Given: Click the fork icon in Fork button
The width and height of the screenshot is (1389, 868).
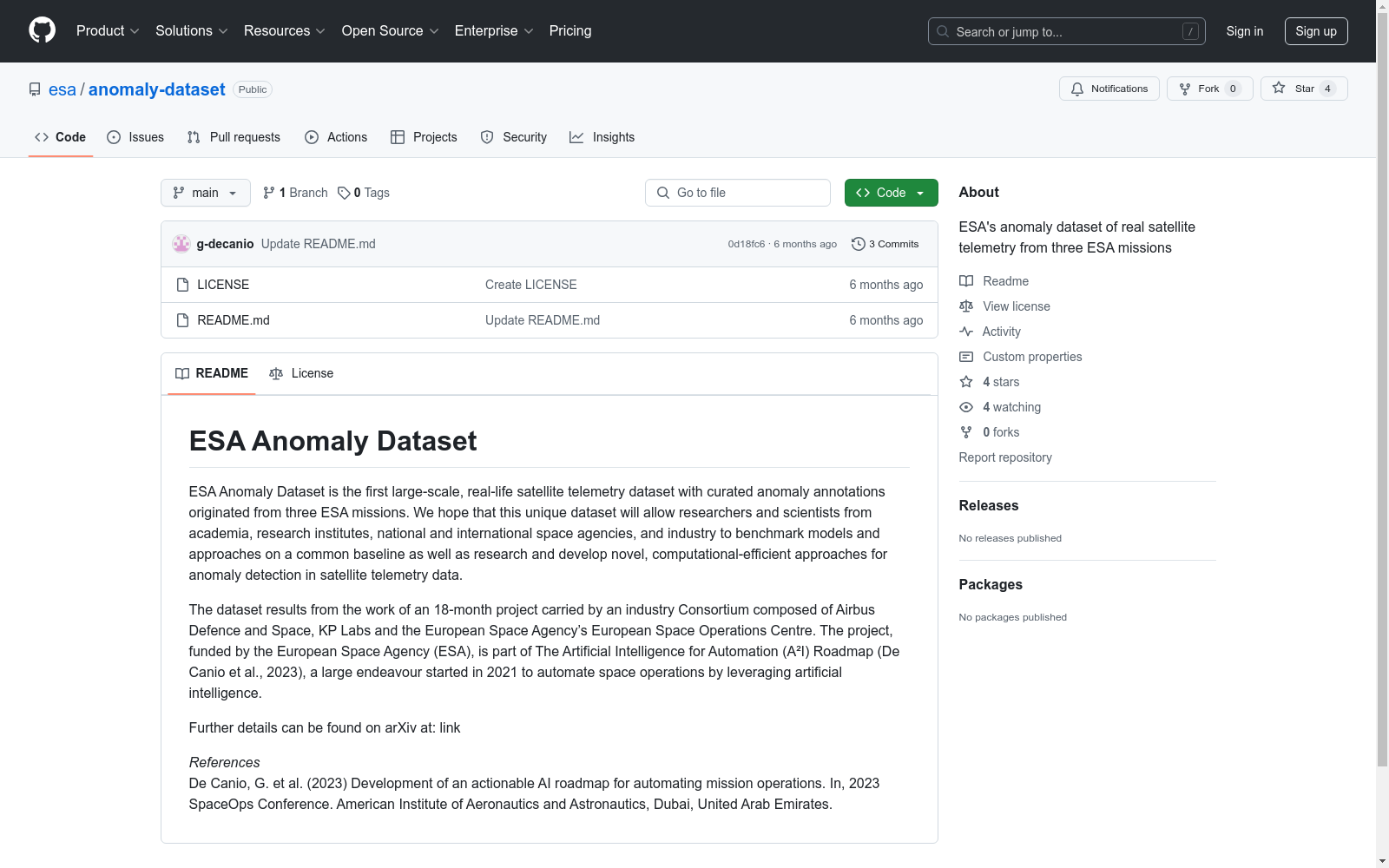Looking at the screenshot, I should click(x=1185, y=89).
